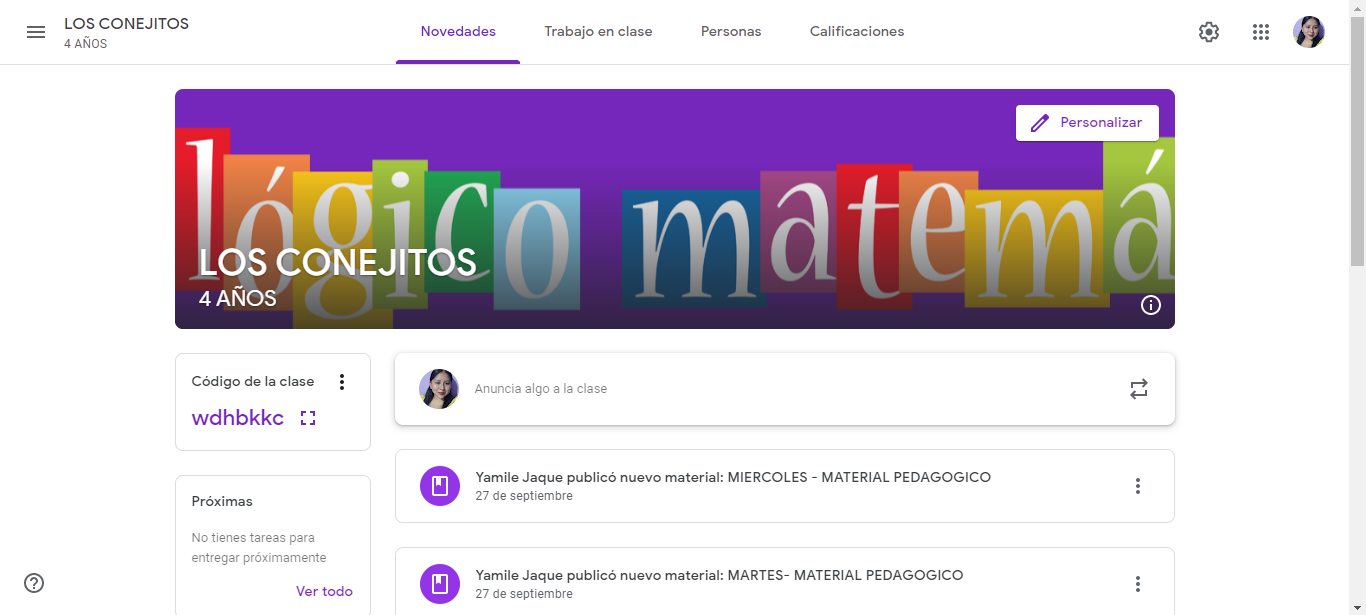Click the LOS CONEJITOS header class name
The image size is (1366, 615).
pos(126,24)
